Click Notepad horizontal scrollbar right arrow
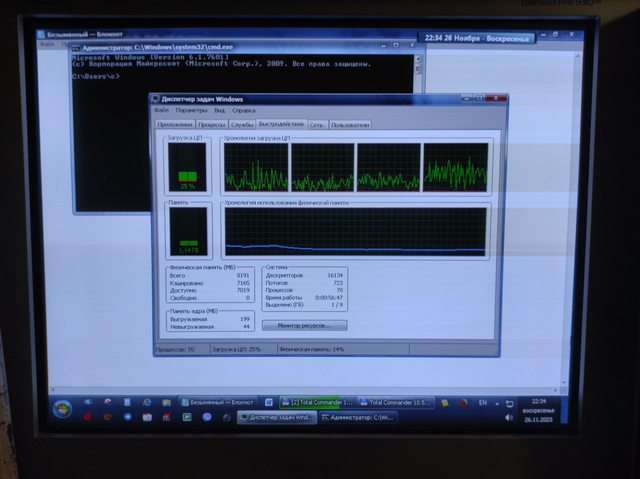The height and width of the screenshot is (479, 640). click(556, 390)
